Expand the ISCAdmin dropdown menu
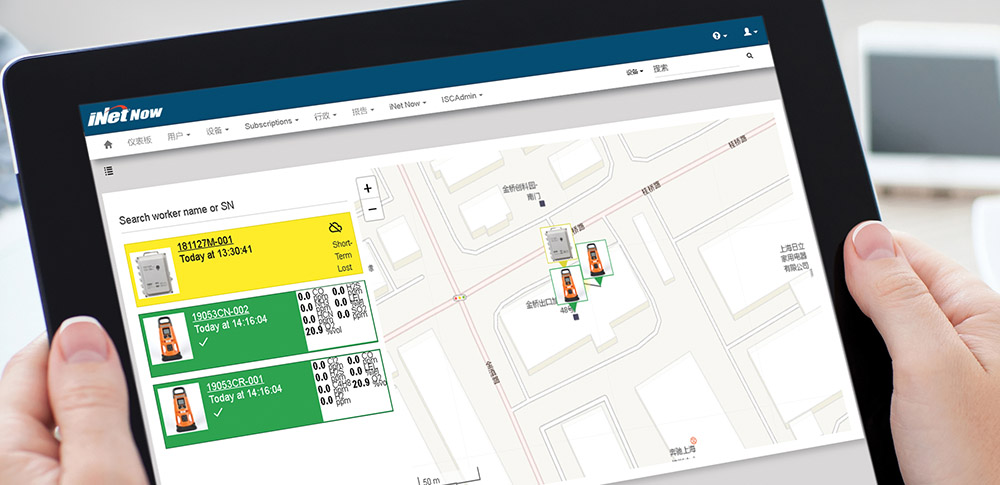Viewport: 1000px width, 485px height. (x=461, y=98)
